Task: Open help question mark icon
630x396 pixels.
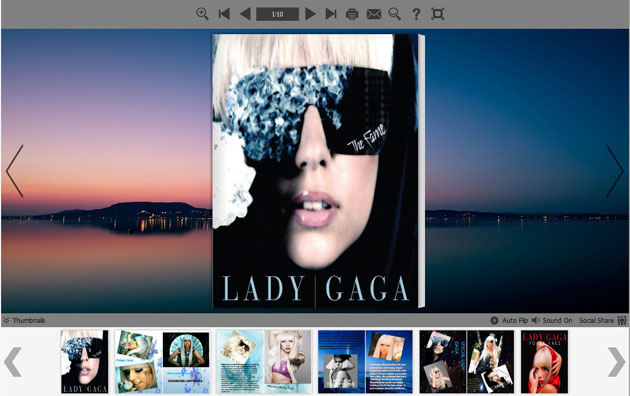Action: pos(416,14)
